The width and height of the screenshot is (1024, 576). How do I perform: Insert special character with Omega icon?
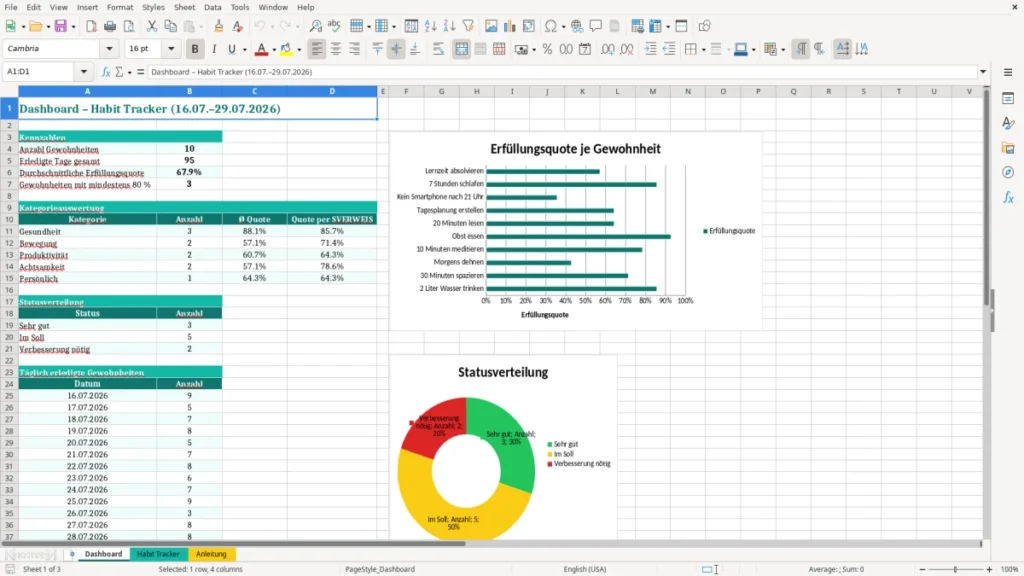click(551, 26)
